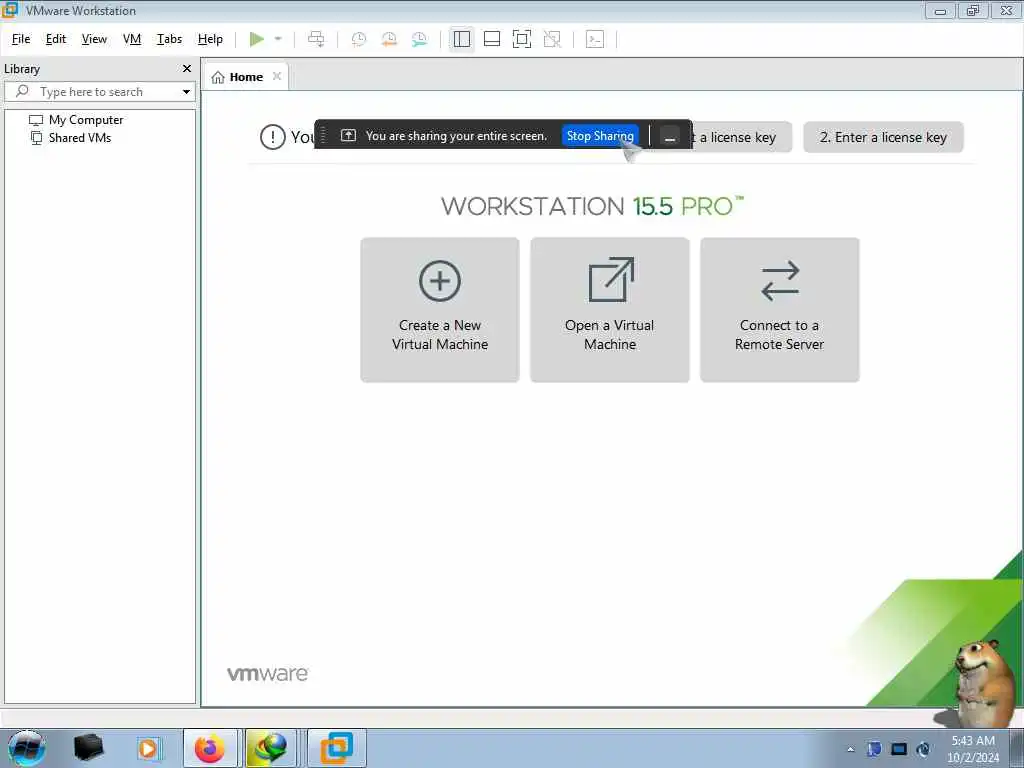Open the VM menu
The height and width of the screenshot is (768, 1024).
click(132, 39)
